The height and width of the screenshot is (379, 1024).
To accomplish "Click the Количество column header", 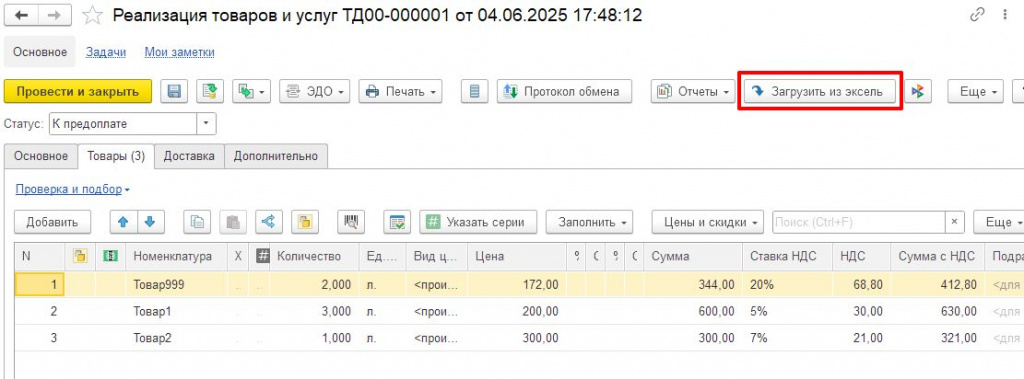I will click(x=315, y=257).
